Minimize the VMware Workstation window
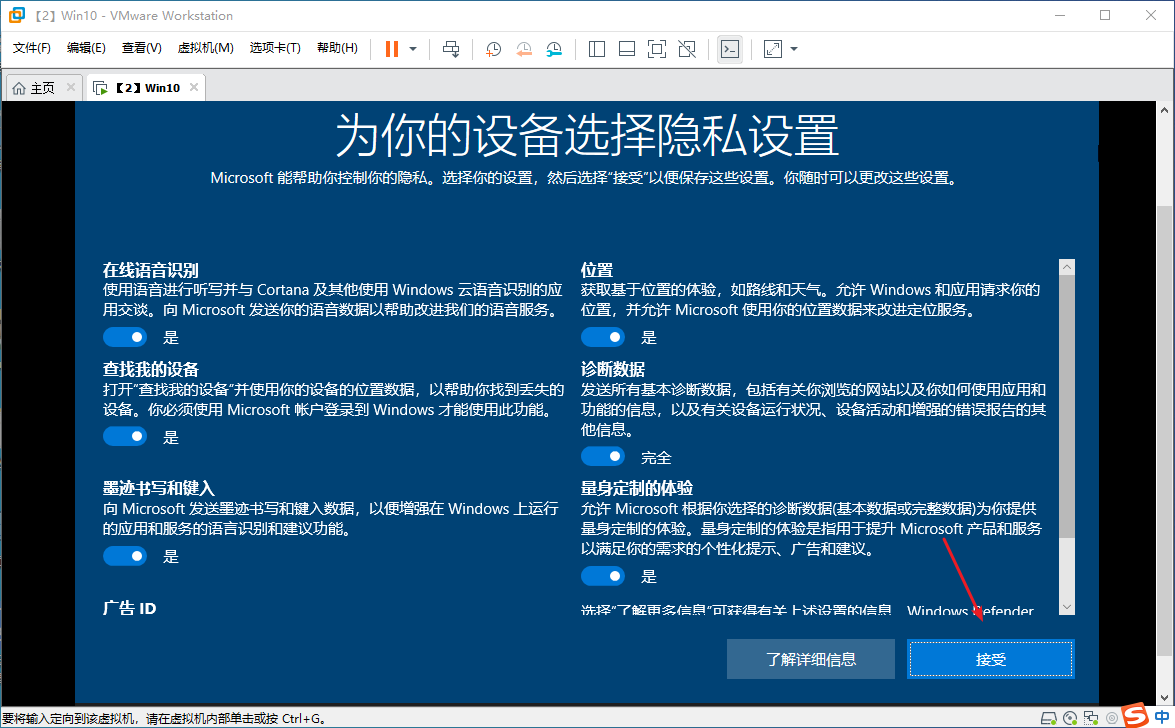The width and height of the screenshot is (1175, 728). click(x=1060, y=15)
